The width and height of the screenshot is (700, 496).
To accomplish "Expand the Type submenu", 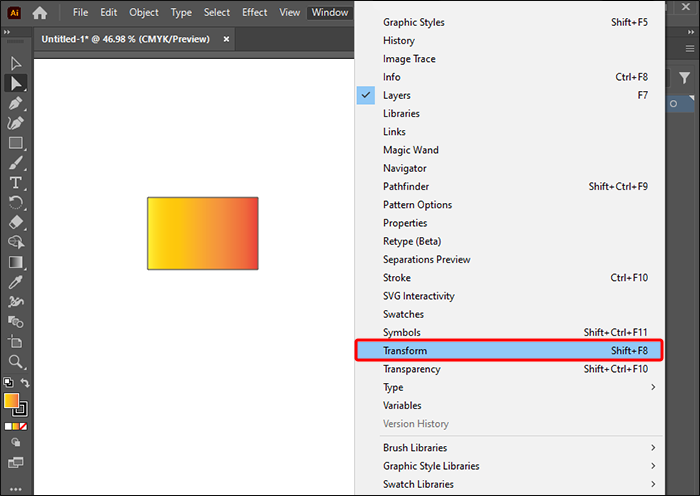I will [510, 387].
